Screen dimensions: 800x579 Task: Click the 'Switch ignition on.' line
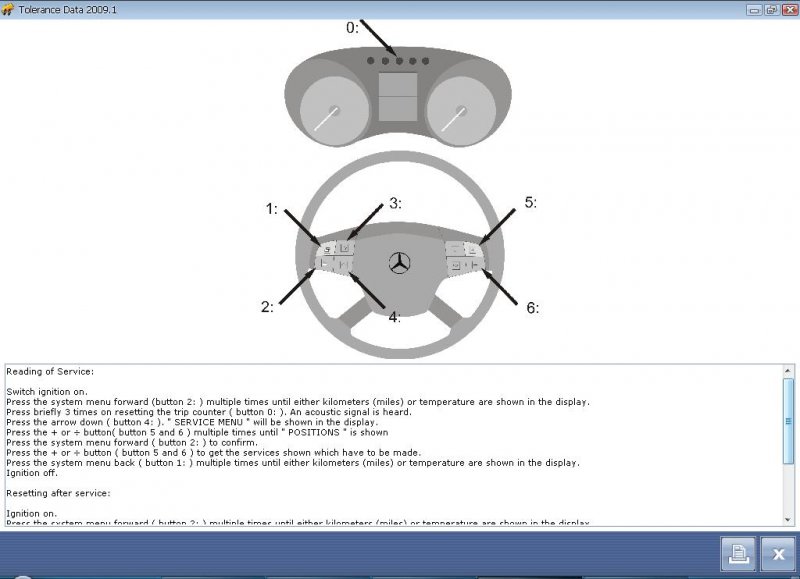[x=47, y=392]
